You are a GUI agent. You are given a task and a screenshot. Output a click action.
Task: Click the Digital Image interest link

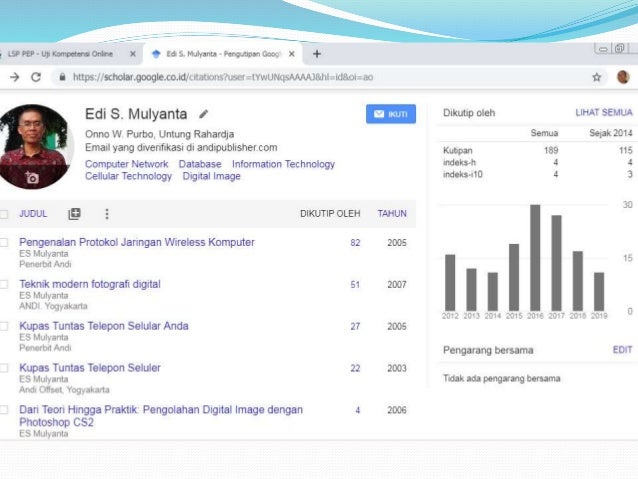(212, 176)
